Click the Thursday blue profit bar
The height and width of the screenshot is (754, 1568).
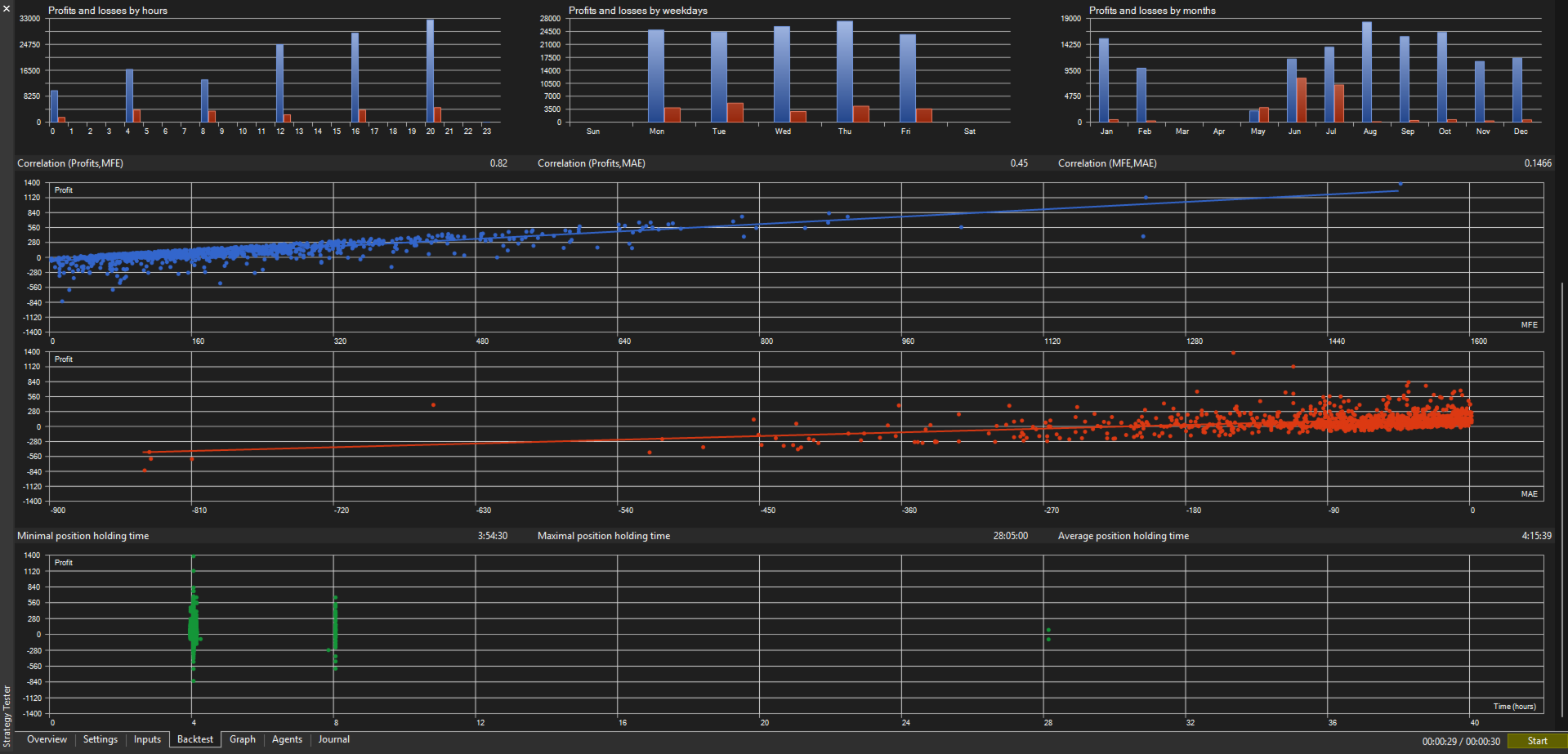[x=845, y=72]
